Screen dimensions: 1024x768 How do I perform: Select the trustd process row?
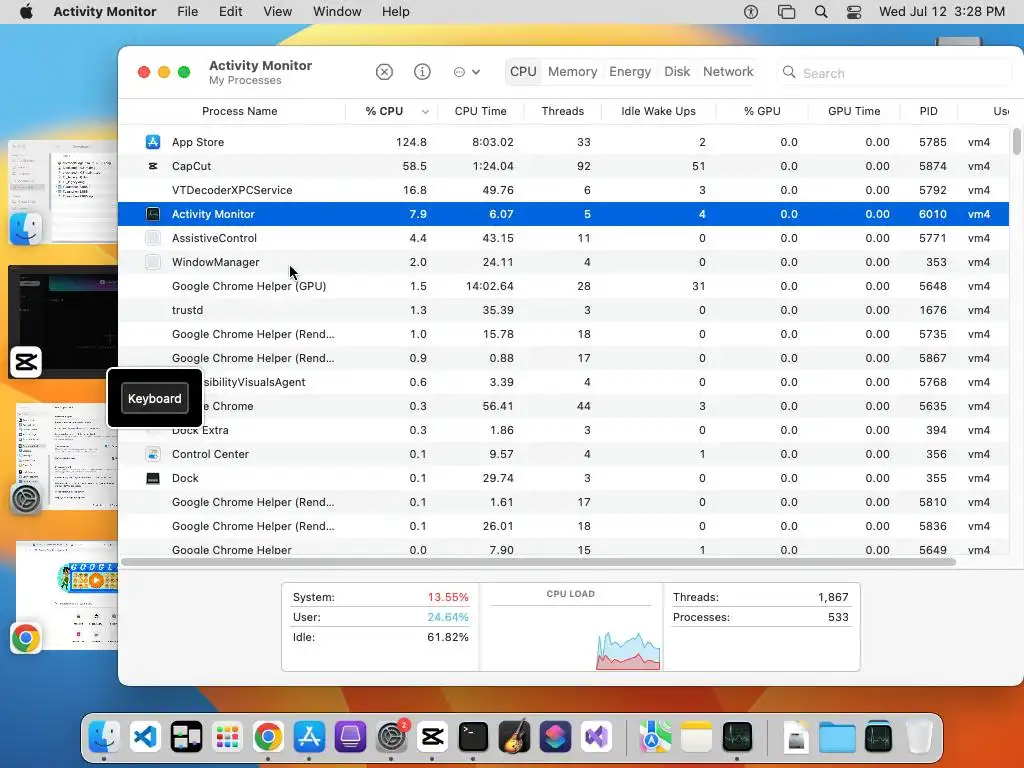563,310
